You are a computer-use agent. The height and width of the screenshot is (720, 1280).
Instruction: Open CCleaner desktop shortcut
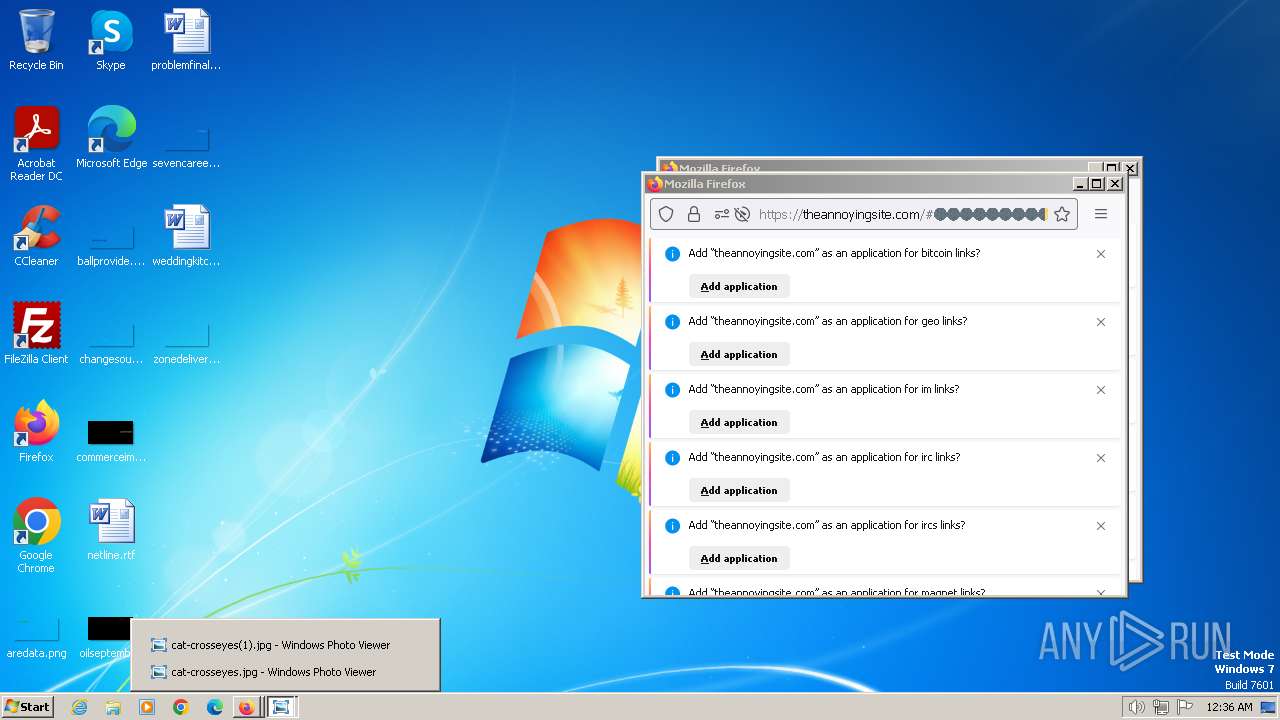click(36, 236)
